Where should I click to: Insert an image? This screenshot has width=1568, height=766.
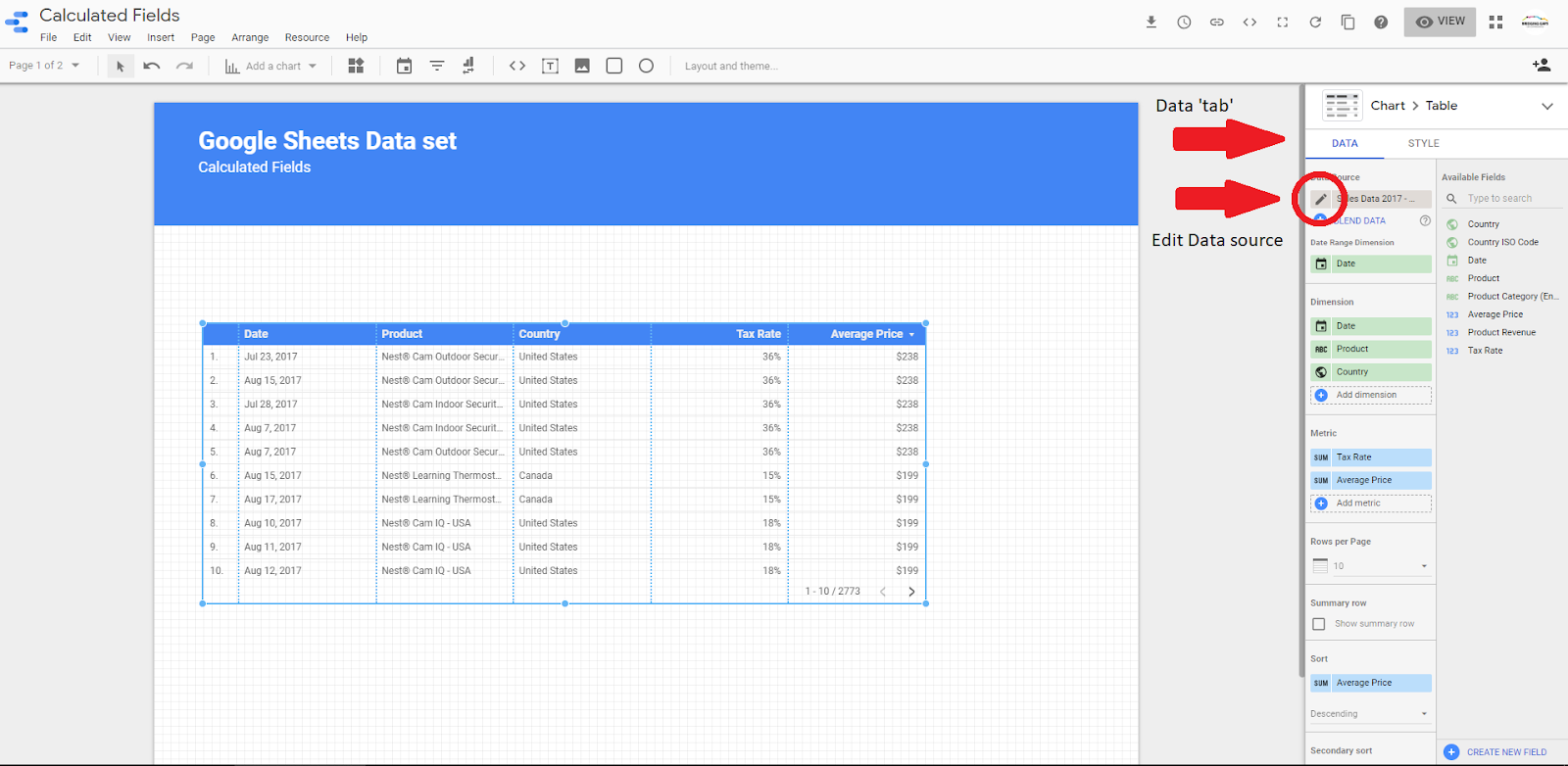tap(582, 66)
